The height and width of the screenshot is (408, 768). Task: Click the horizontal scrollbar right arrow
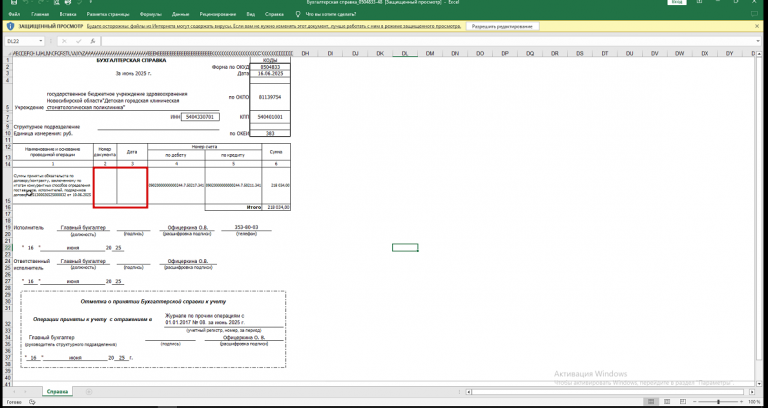(x=752, y=392)
